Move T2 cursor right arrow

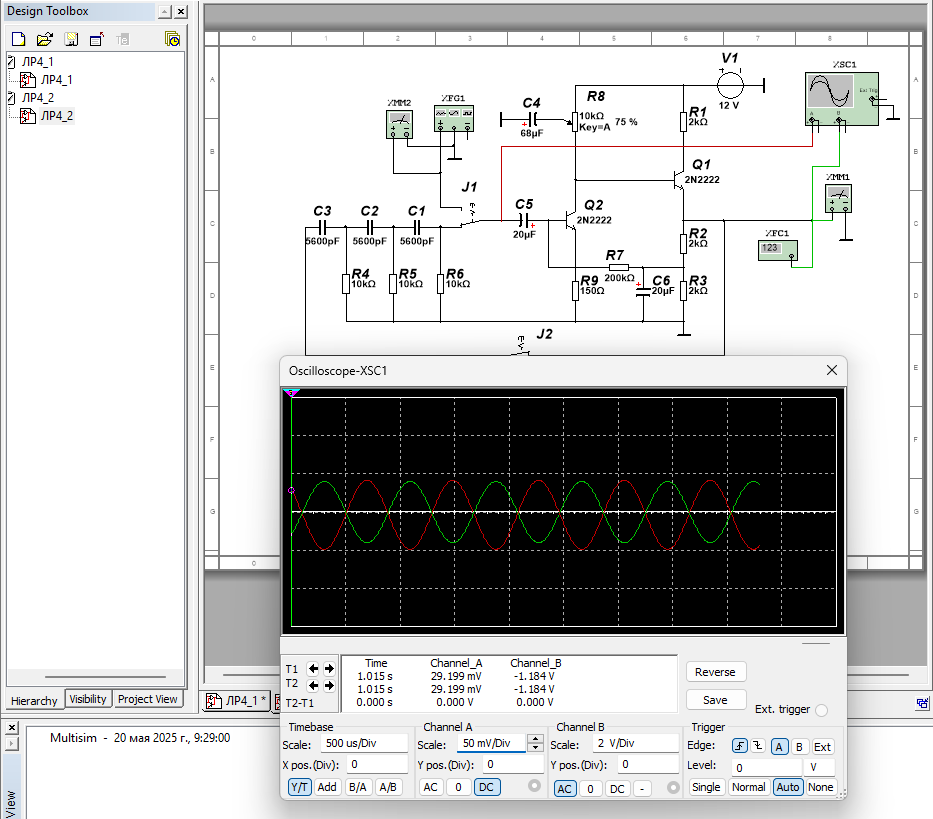pyautogui.click(x=329, y=685)
